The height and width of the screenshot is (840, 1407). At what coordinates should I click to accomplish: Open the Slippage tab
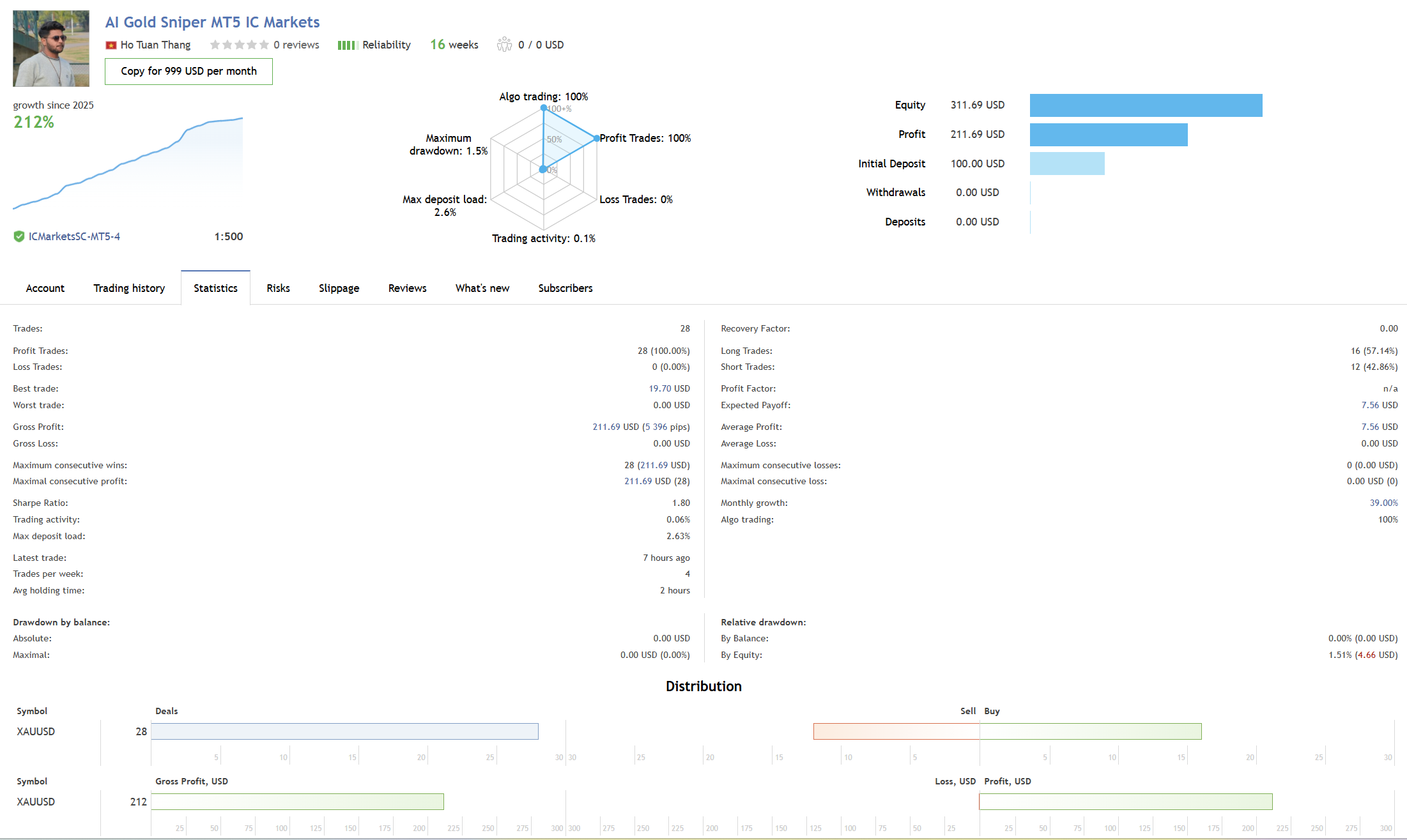(339, 288)
